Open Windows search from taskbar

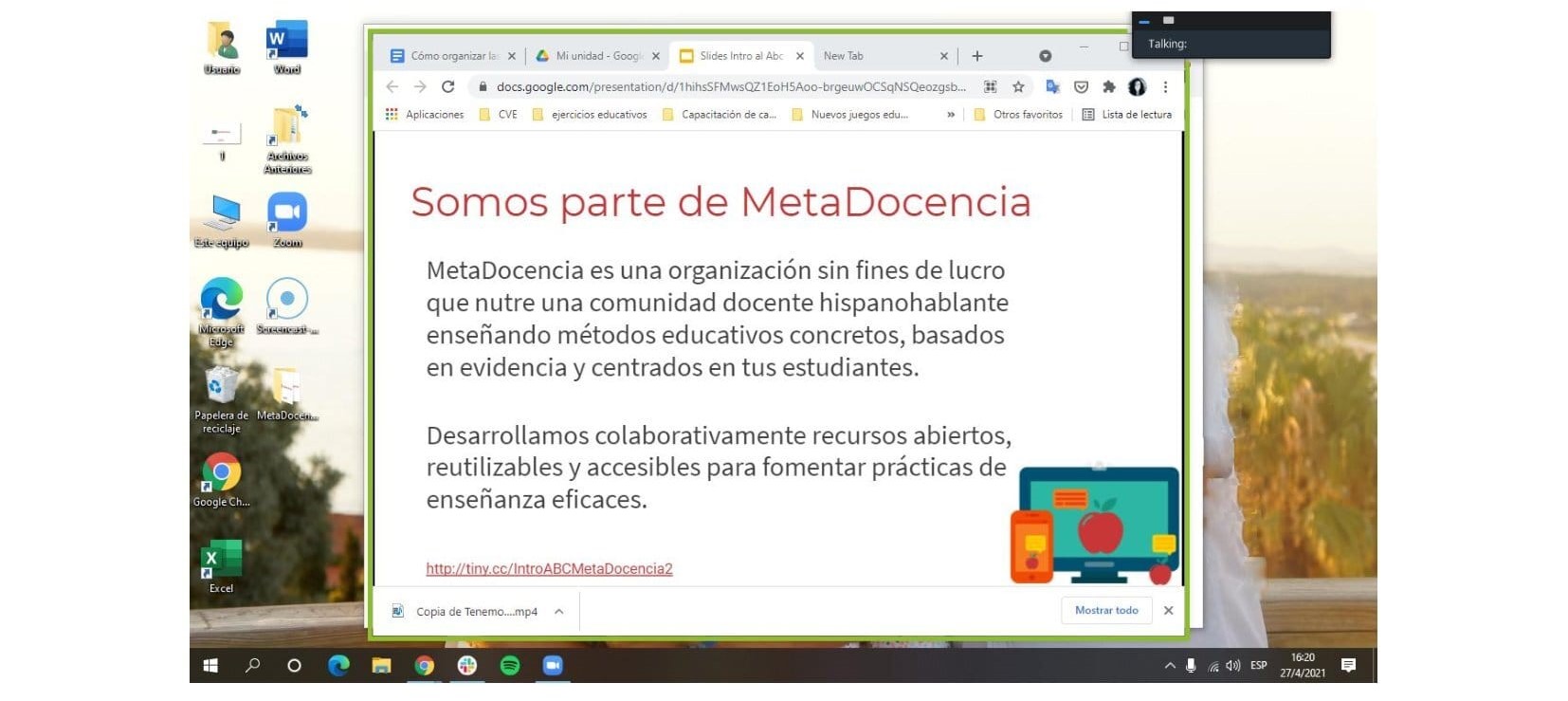(252, 666)
